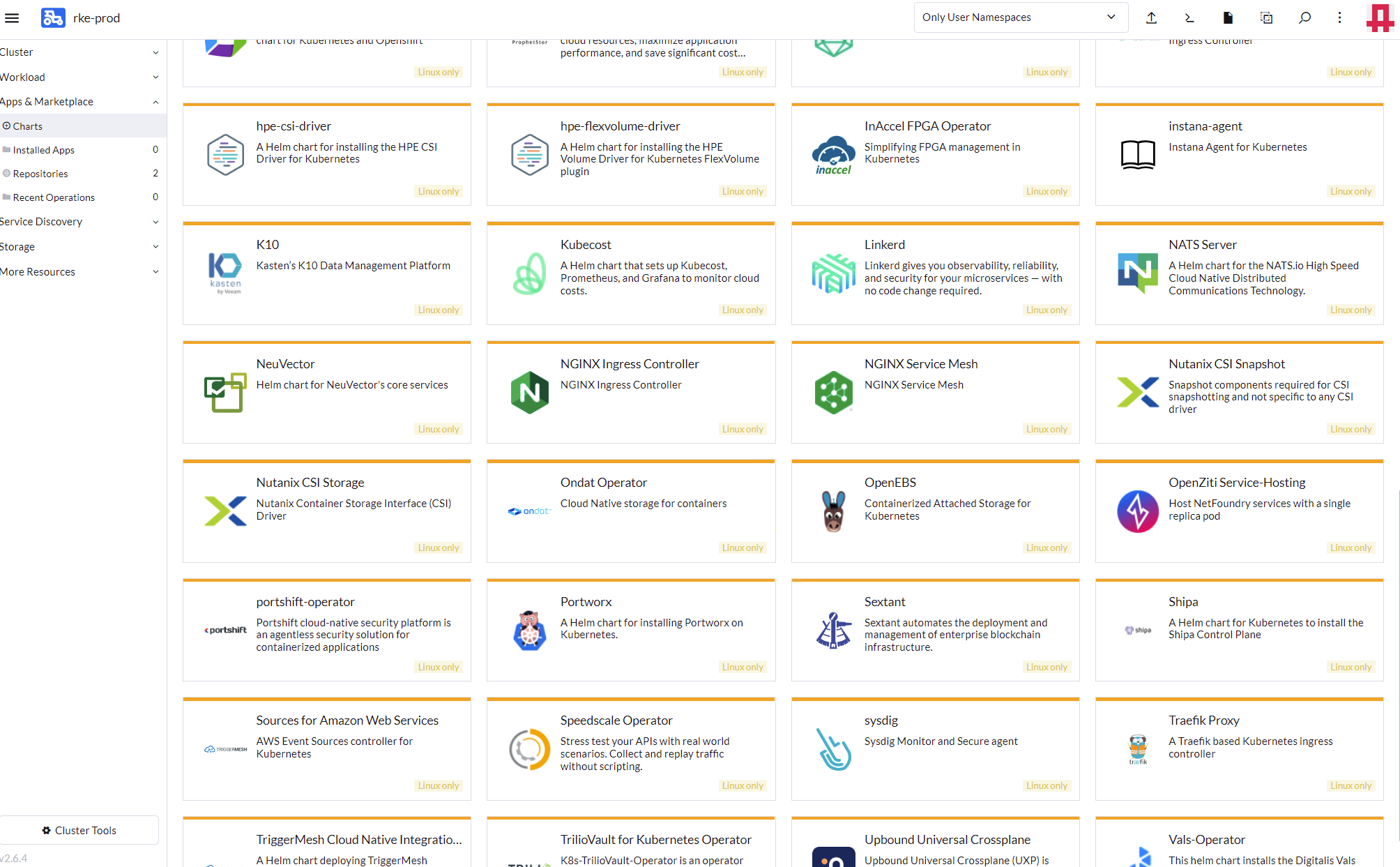Open the kubectl shell icon
The height and width of the screenshot is (867, 1400).
(1189, 18)
